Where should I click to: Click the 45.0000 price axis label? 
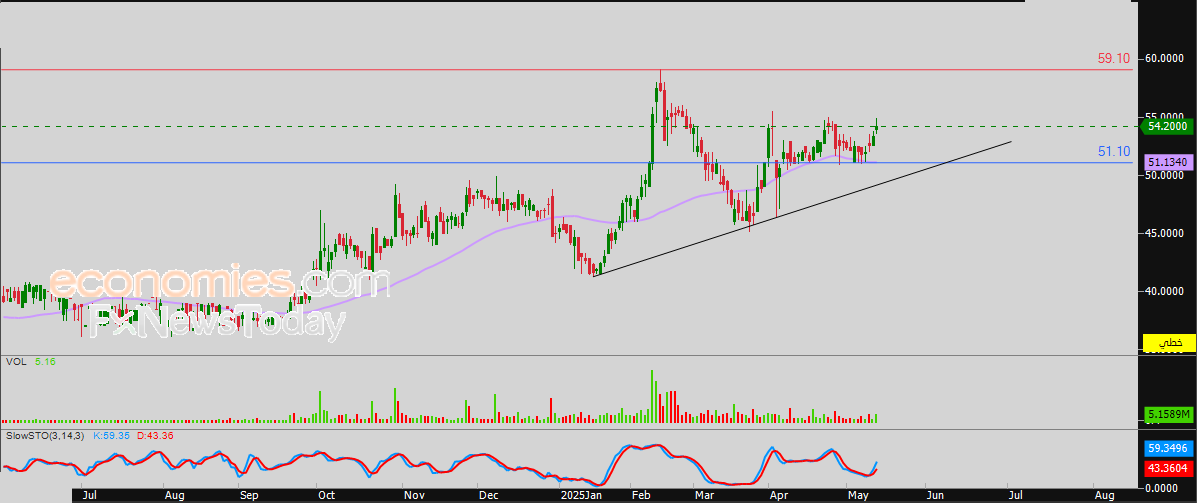[1164, 234]
